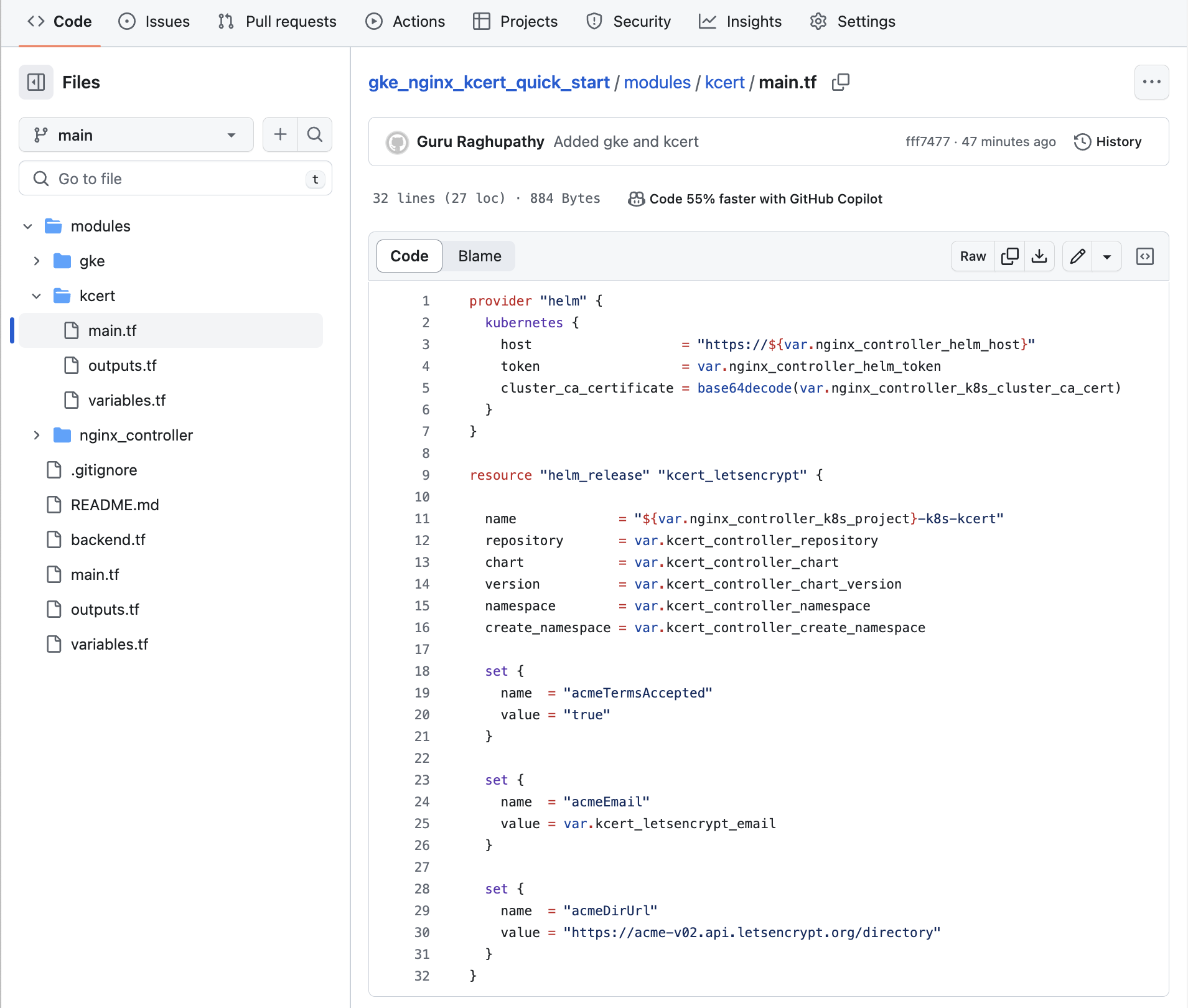Open the main branch selector

(136, 134)
